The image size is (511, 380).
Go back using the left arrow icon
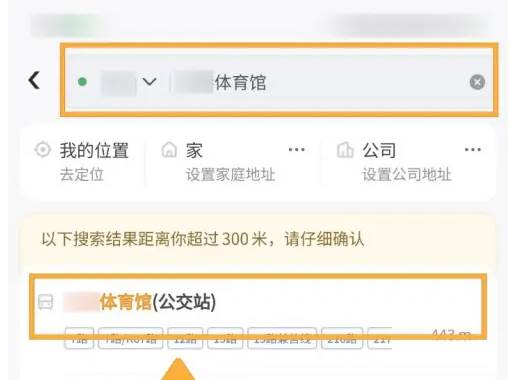(34, 80)
